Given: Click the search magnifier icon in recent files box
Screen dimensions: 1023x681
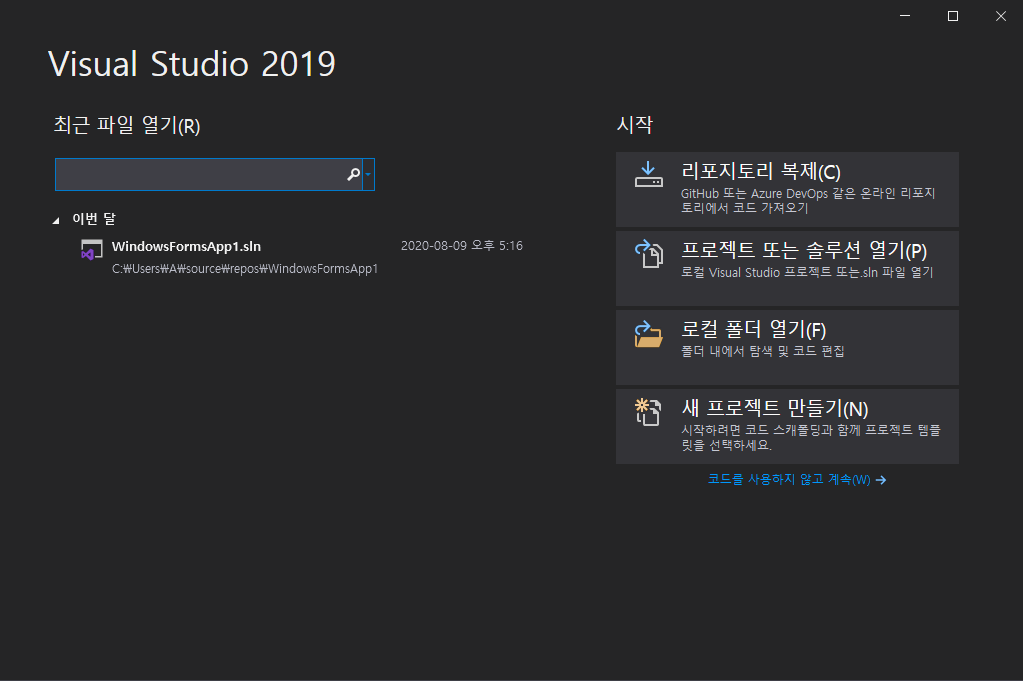Looking at the screenshot, I should click(x=353, y=174).
